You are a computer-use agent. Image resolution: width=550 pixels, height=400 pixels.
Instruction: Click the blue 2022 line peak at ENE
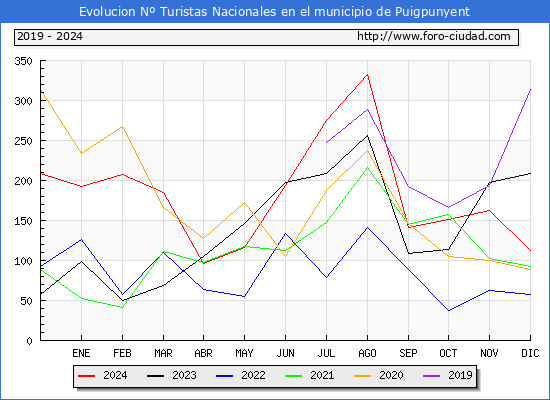pyautogui.click(x=81, y=240)
